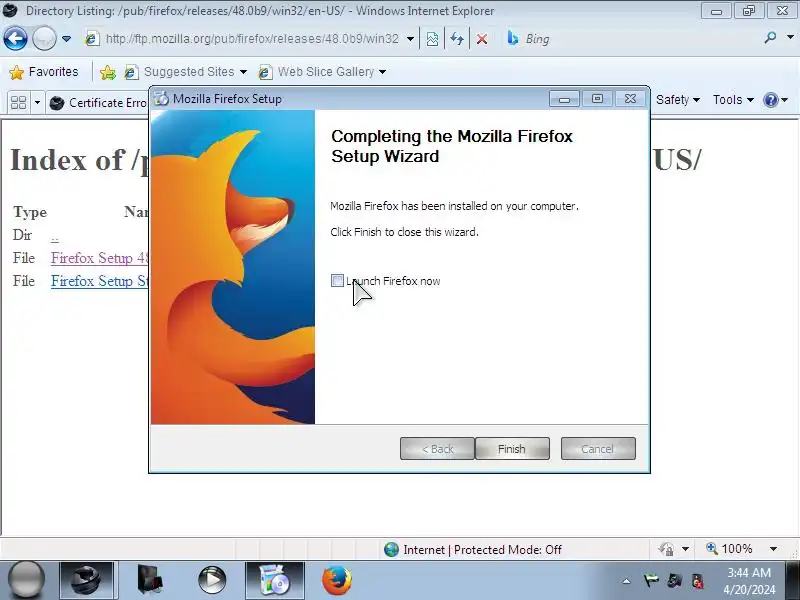Click the 100% zoom level button
This screenshot has width=800, height=600.
(729, 549)
